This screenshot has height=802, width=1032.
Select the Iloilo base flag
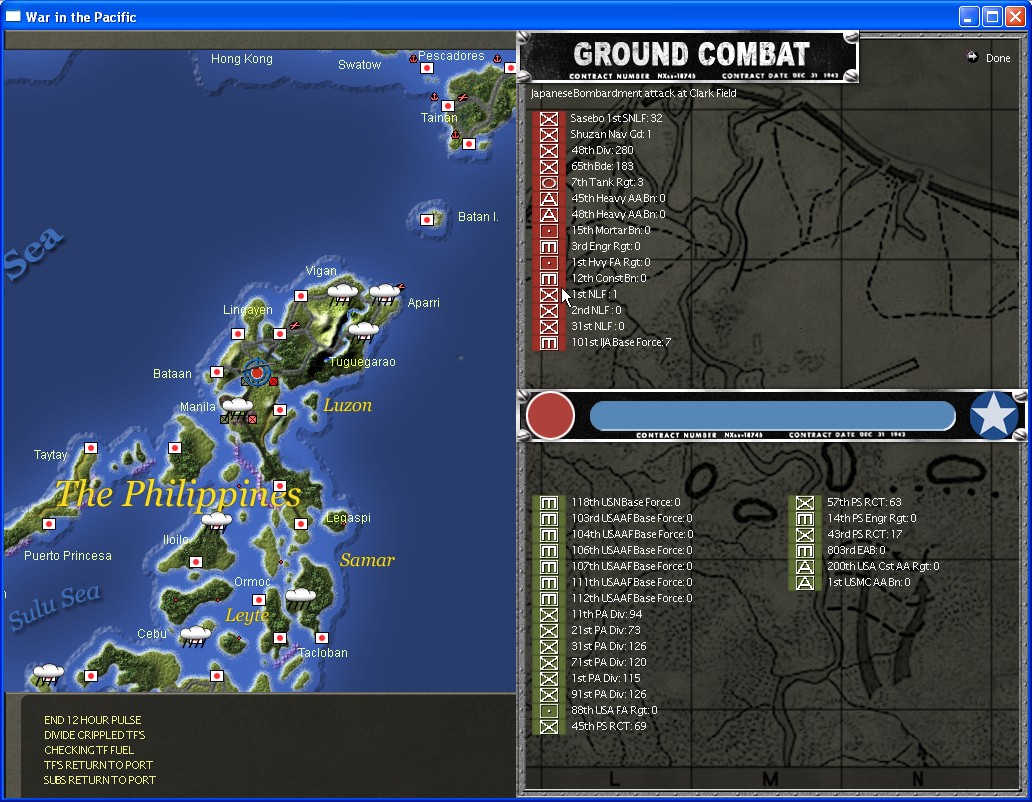pos(195,562)
